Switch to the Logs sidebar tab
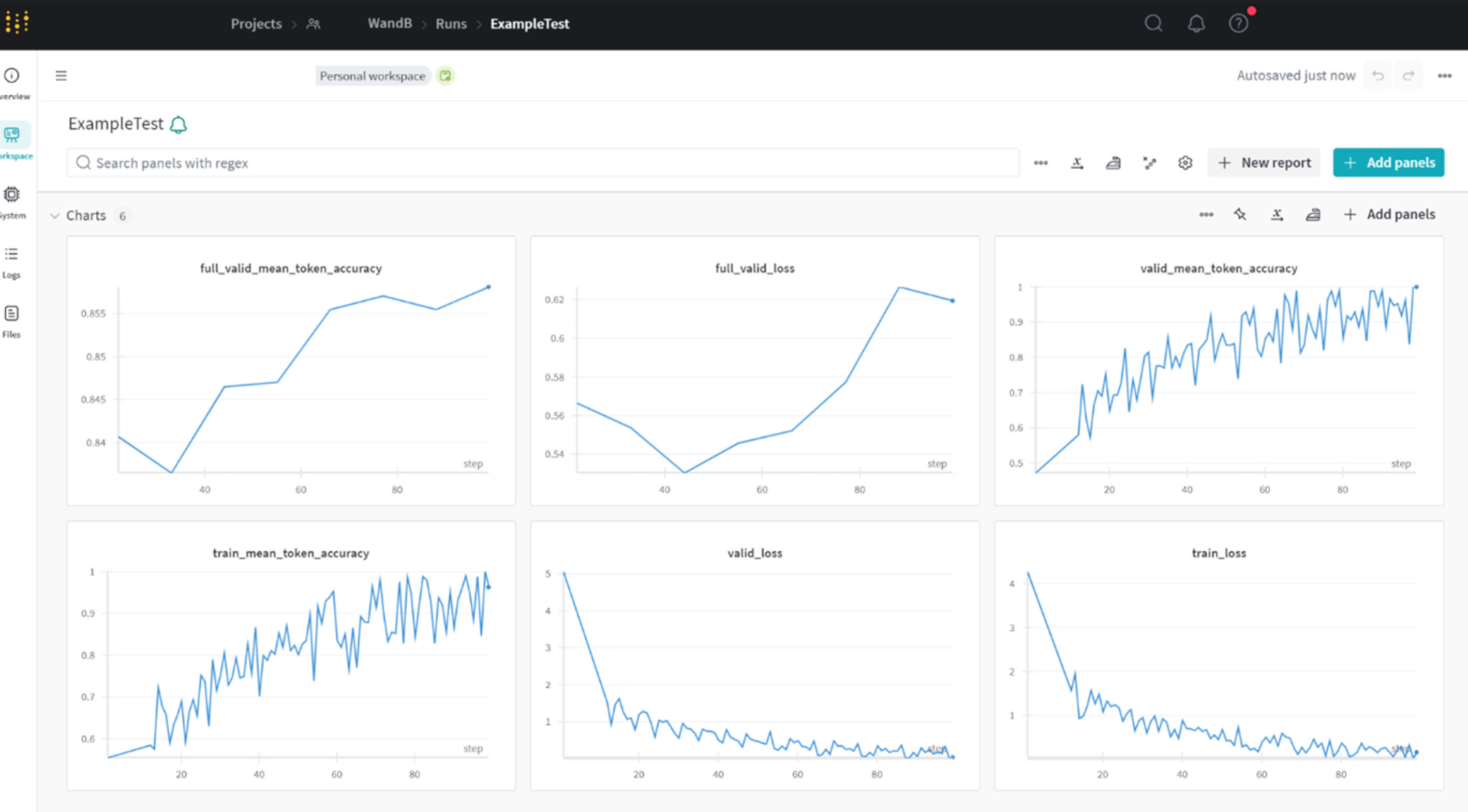 pos(11,262)
